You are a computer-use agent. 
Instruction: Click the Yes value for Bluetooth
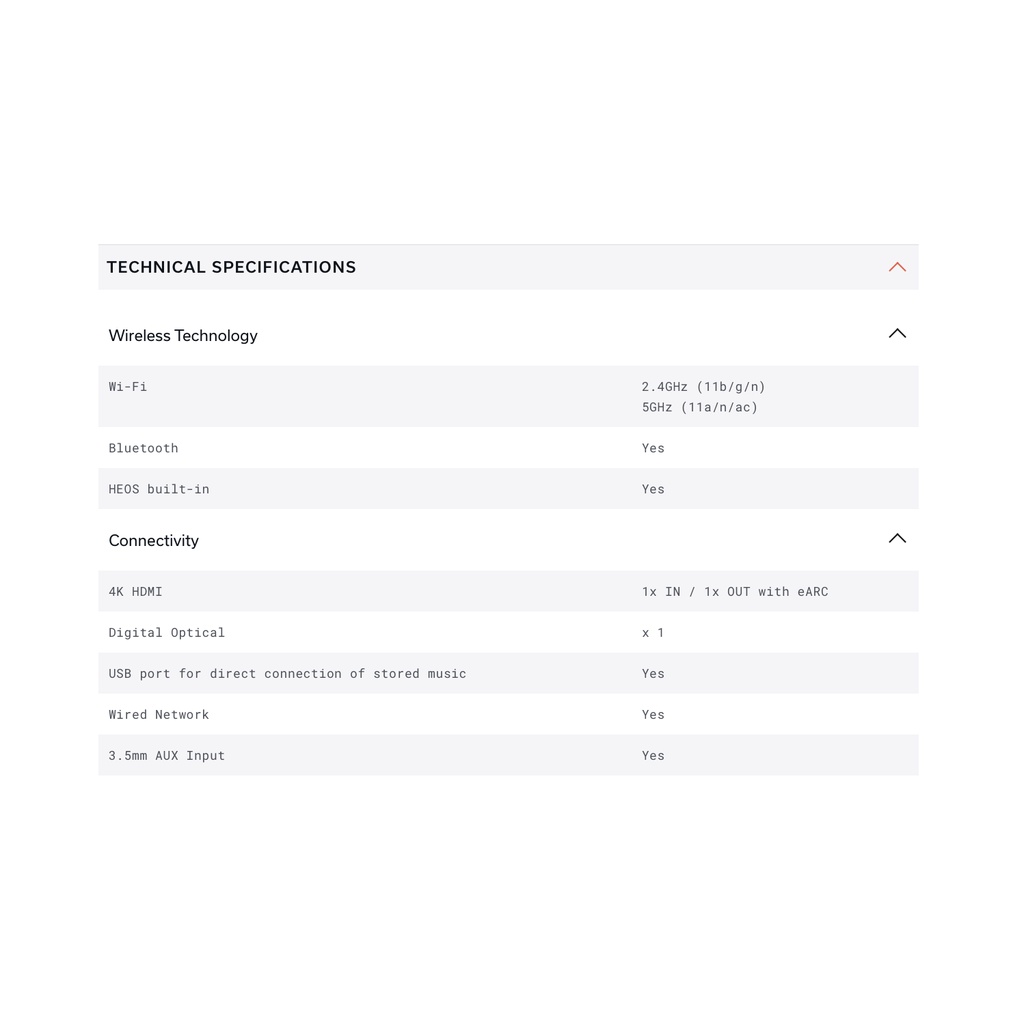[653, 448]
